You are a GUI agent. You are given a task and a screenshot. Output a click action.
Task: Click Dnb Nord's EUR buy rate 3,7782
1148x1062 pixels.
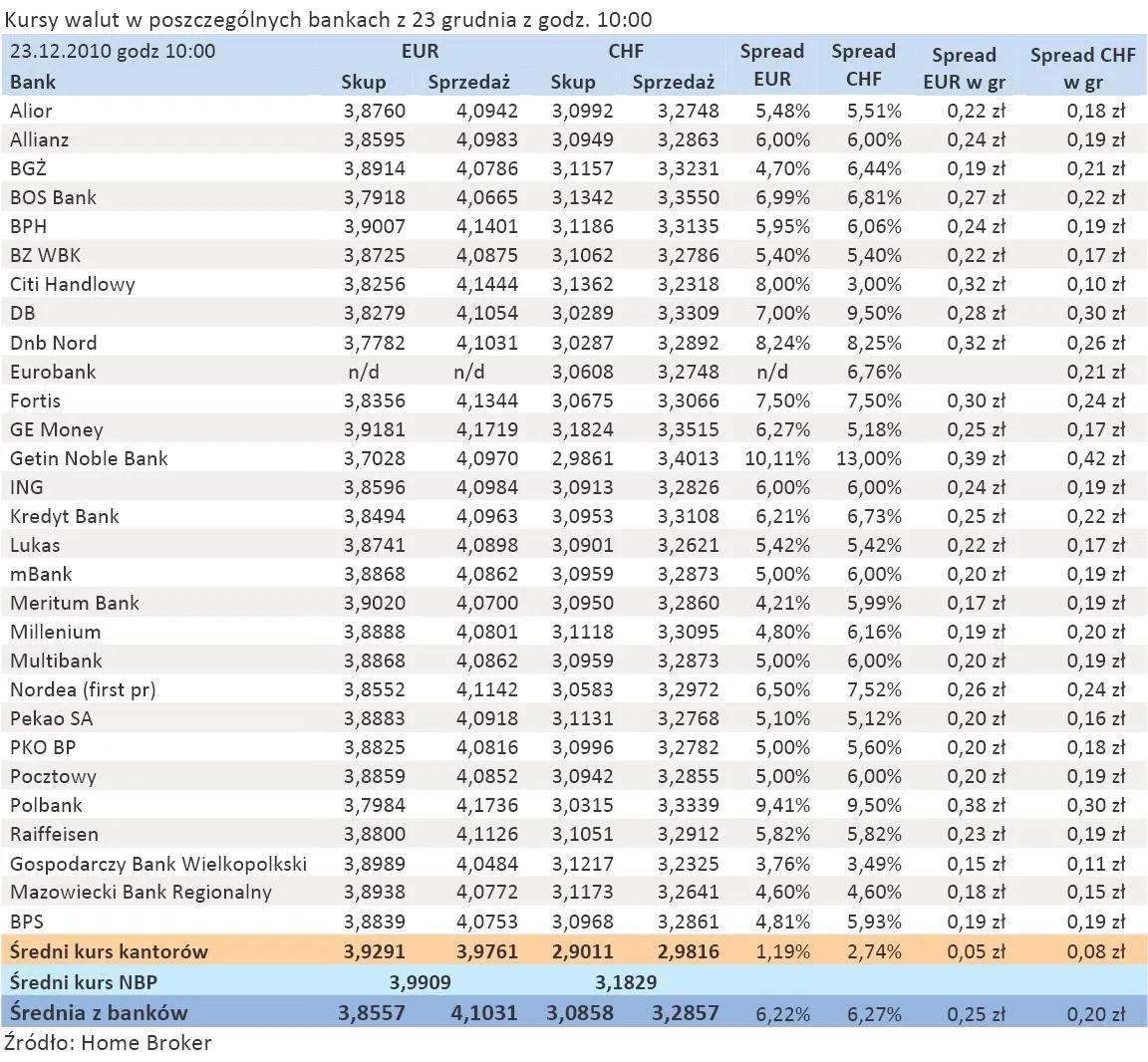pyautogui.click(x=374, y=343)
